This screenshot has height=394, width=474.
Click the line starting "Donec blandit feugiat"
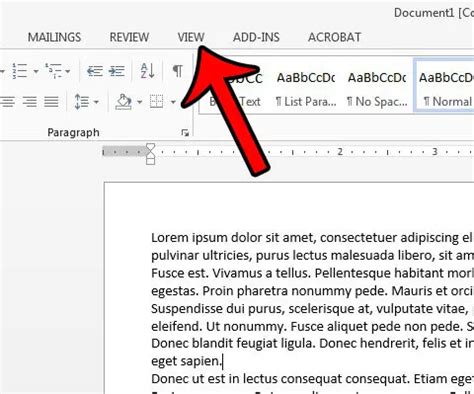pos(312,343)
